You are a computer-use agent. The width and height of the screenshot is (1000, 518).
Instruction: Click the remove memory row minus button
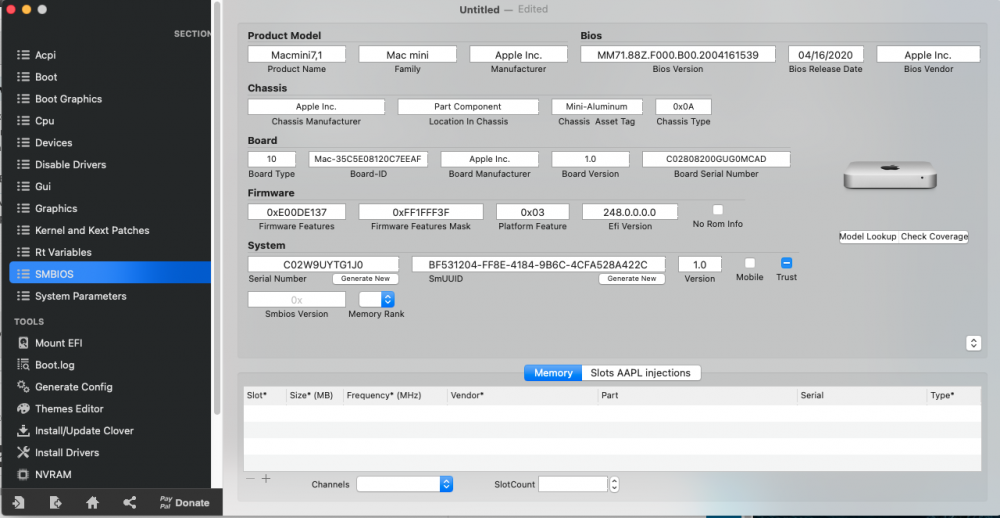pyautogui.click(x=250, y=478)
